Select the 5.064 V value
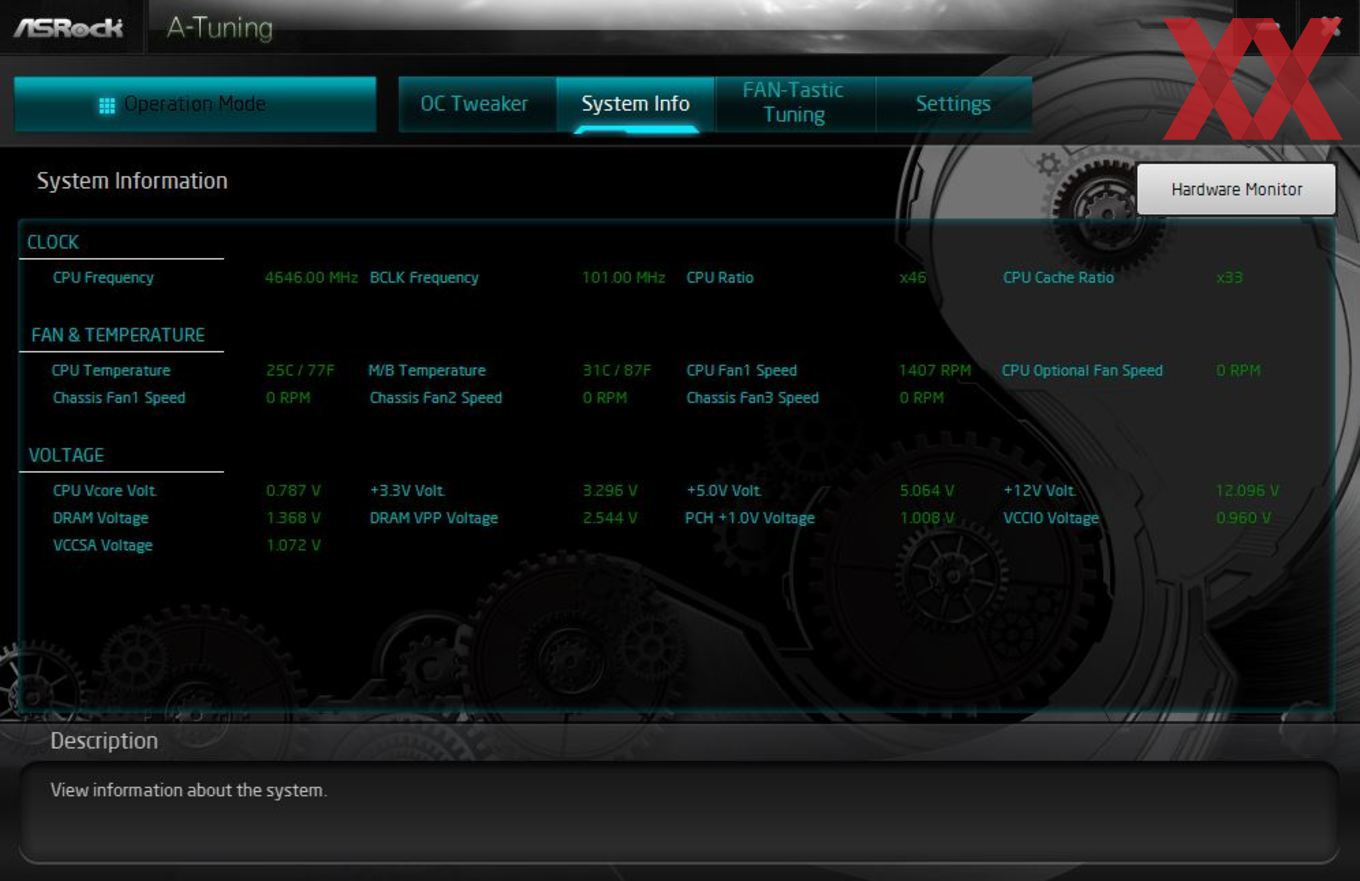1360x881 pixels. coord(927,490)
